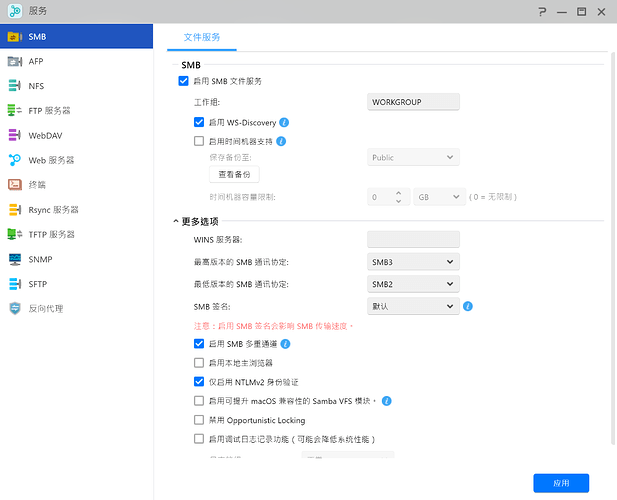Click the info icon beside 启用 WS-Discovery

point(284,122)
